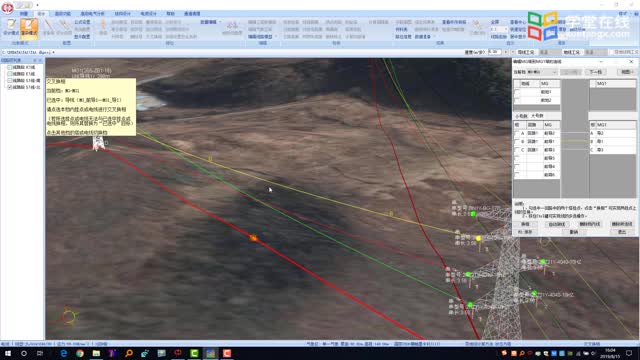Open Cortana search circle in taskbar
Viewport: 640px width, 360px height.
click(x=24, y=353)
